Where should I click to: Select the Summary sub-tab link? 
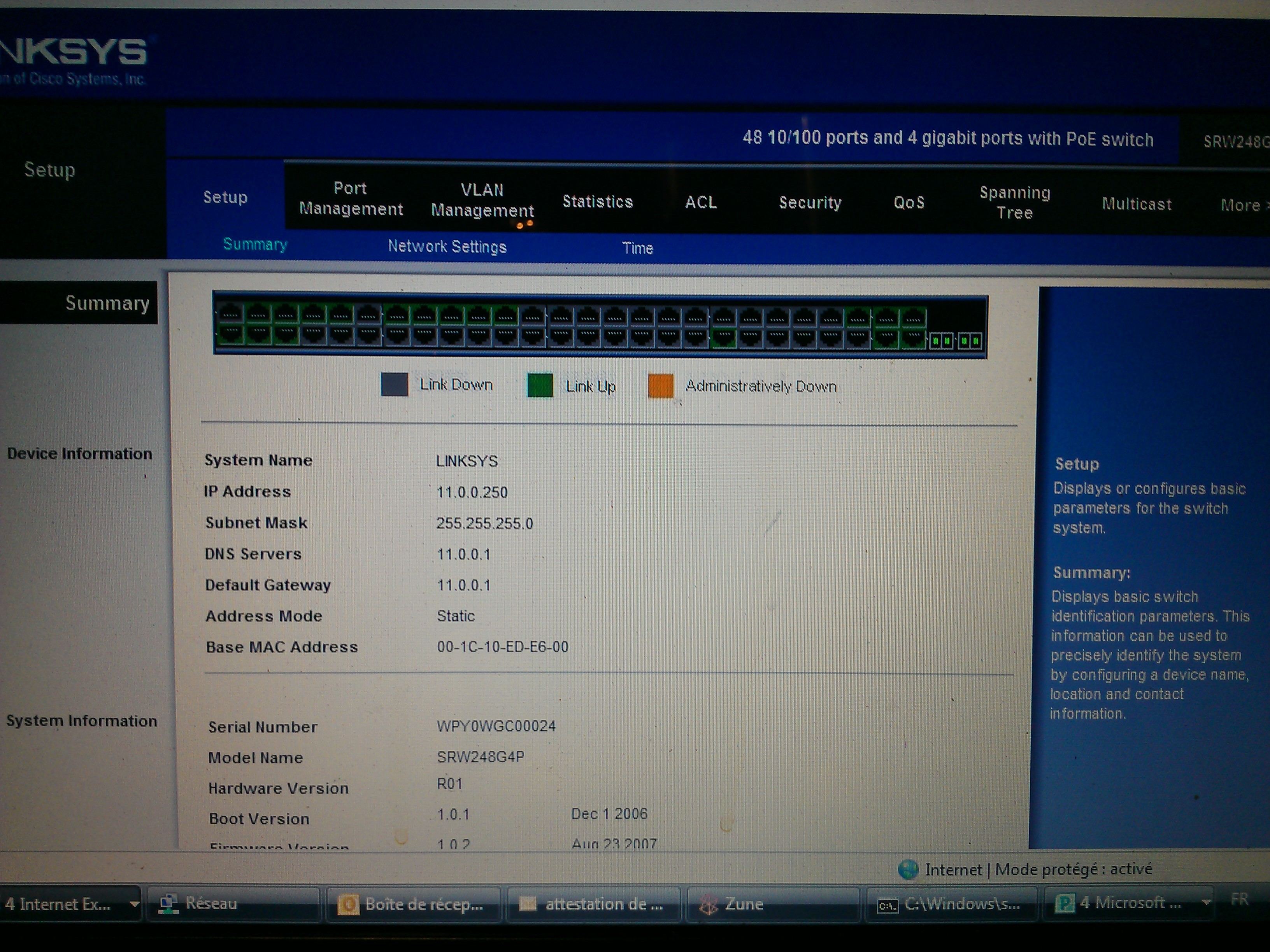coord(255,245)
